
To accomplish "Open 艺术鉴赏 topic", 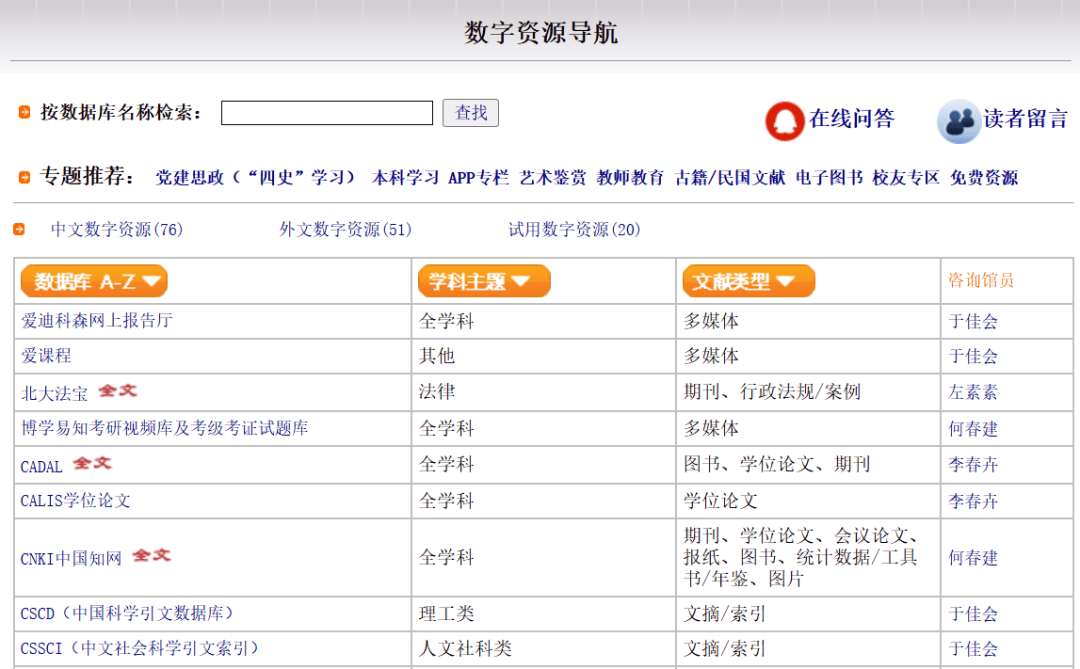I will click(553, 178).
